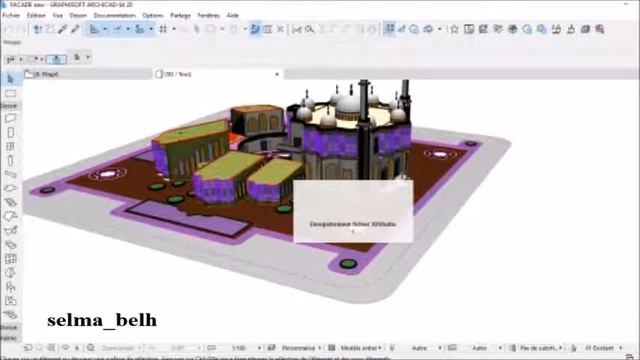This screenshot has height=360, width=640.
Task: Select the Beam tool in the toolbox
Action: click(11, 174)
